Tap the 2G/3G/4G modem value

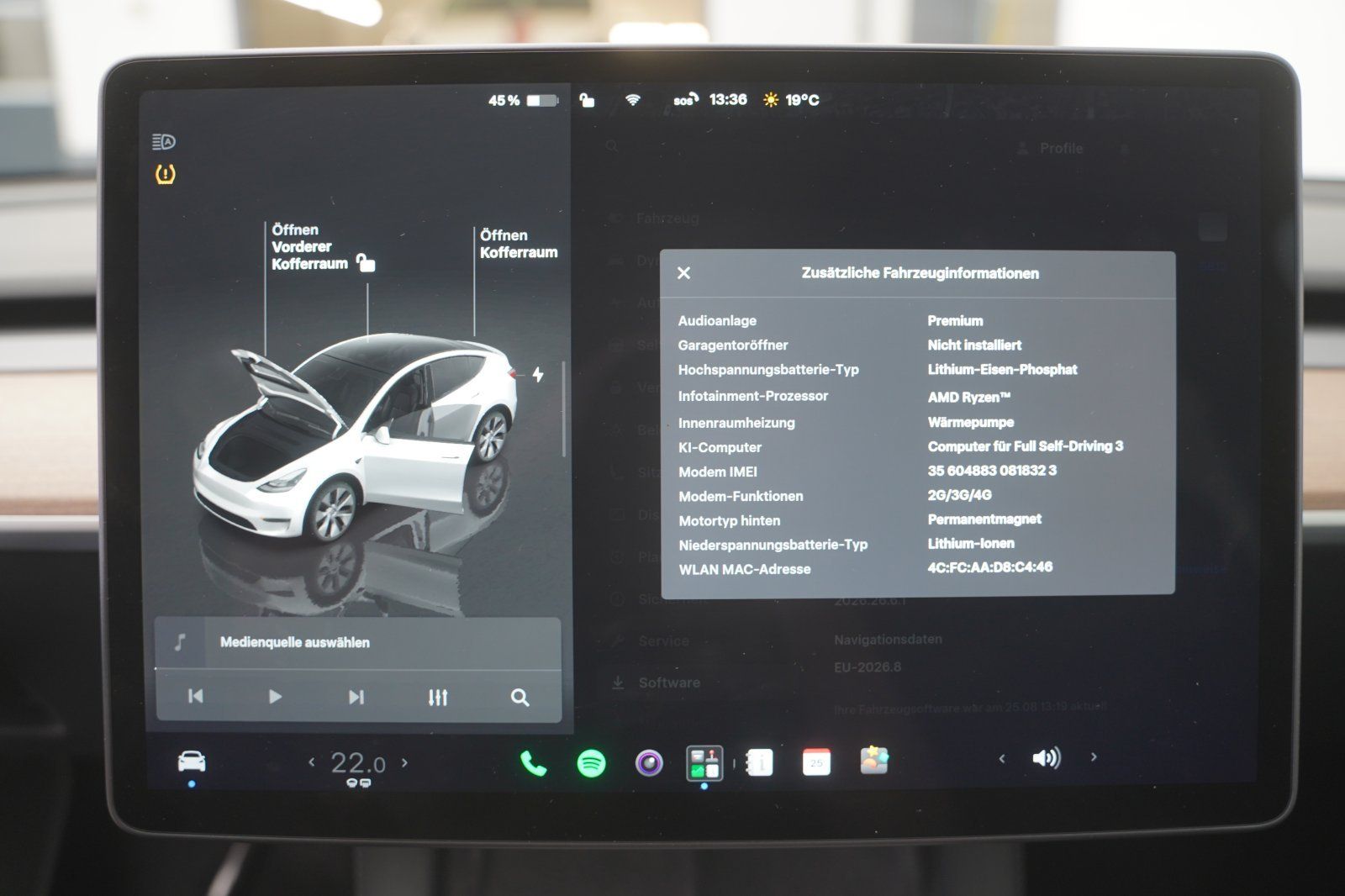click(x=959, y=495)
